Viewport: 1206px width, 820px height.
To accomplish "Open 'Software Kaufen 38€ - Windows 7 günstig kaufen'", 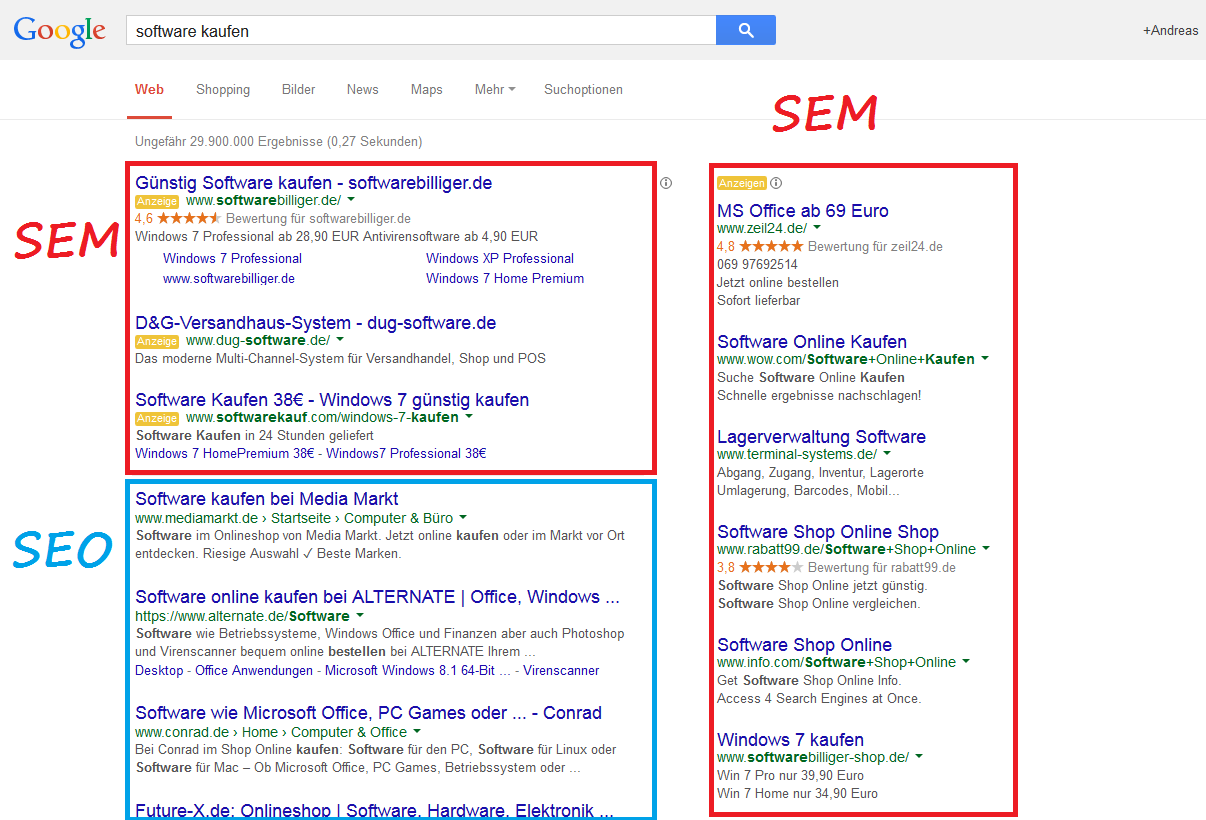I will click(x=332, y=400).
